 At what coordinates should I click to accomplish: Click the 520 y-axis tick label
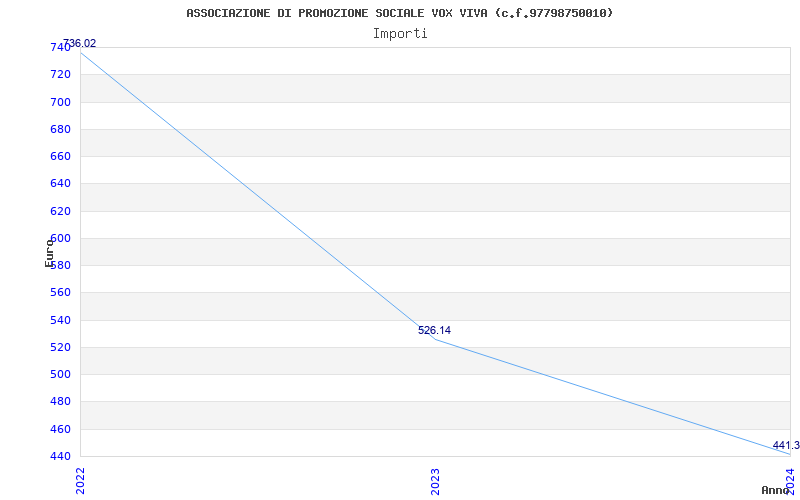tap(60, 347)
